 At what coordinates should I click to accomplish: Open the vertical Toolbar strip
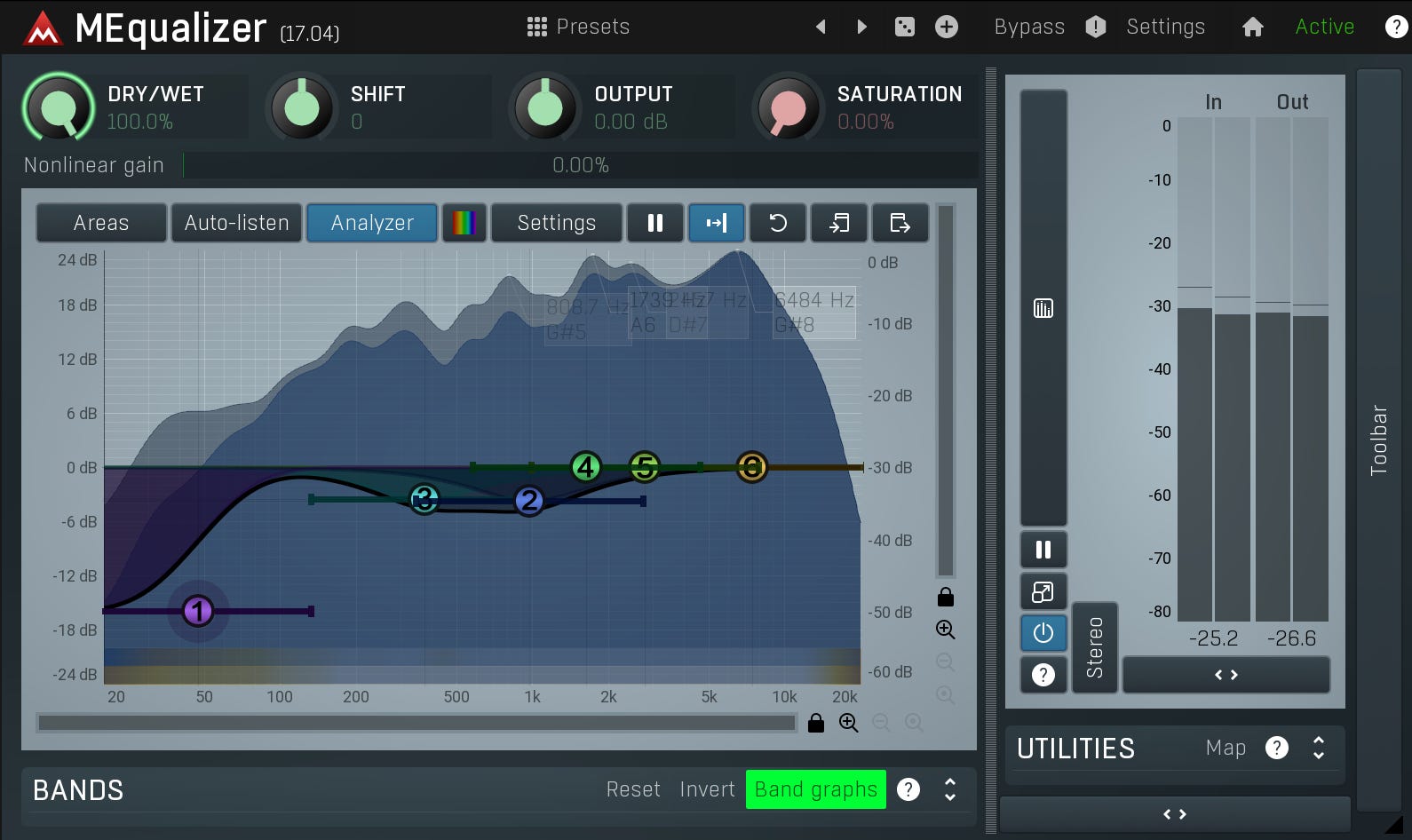click(1379, 440)
